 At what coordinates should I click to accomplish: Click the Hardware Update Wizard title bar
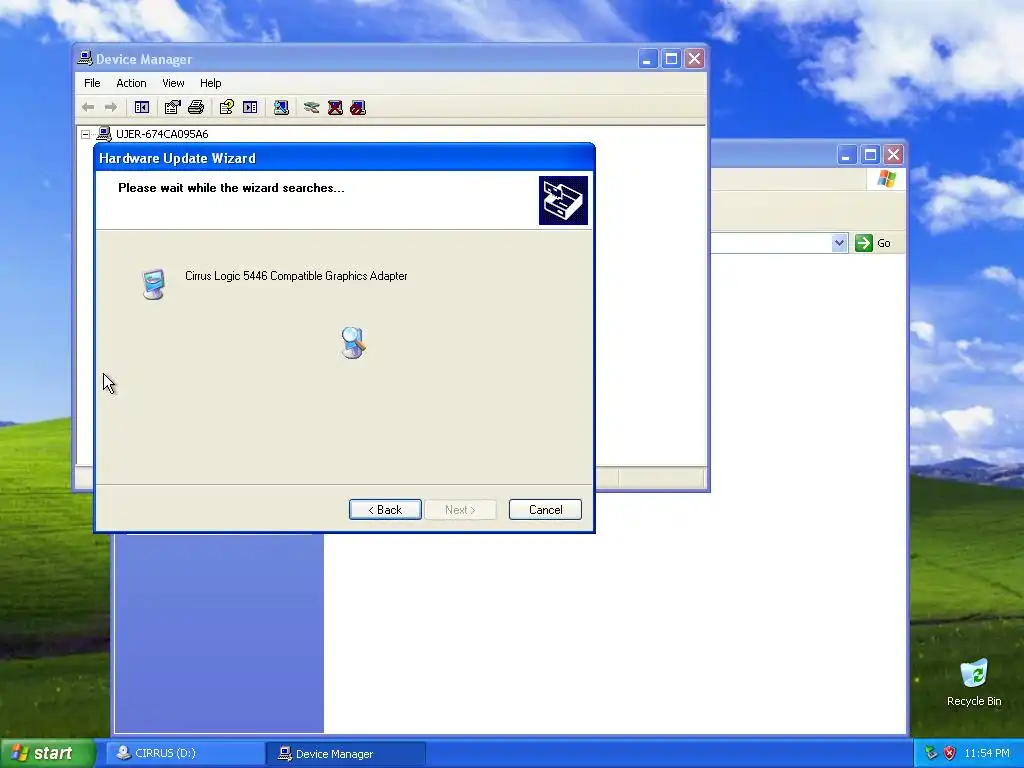344,158
